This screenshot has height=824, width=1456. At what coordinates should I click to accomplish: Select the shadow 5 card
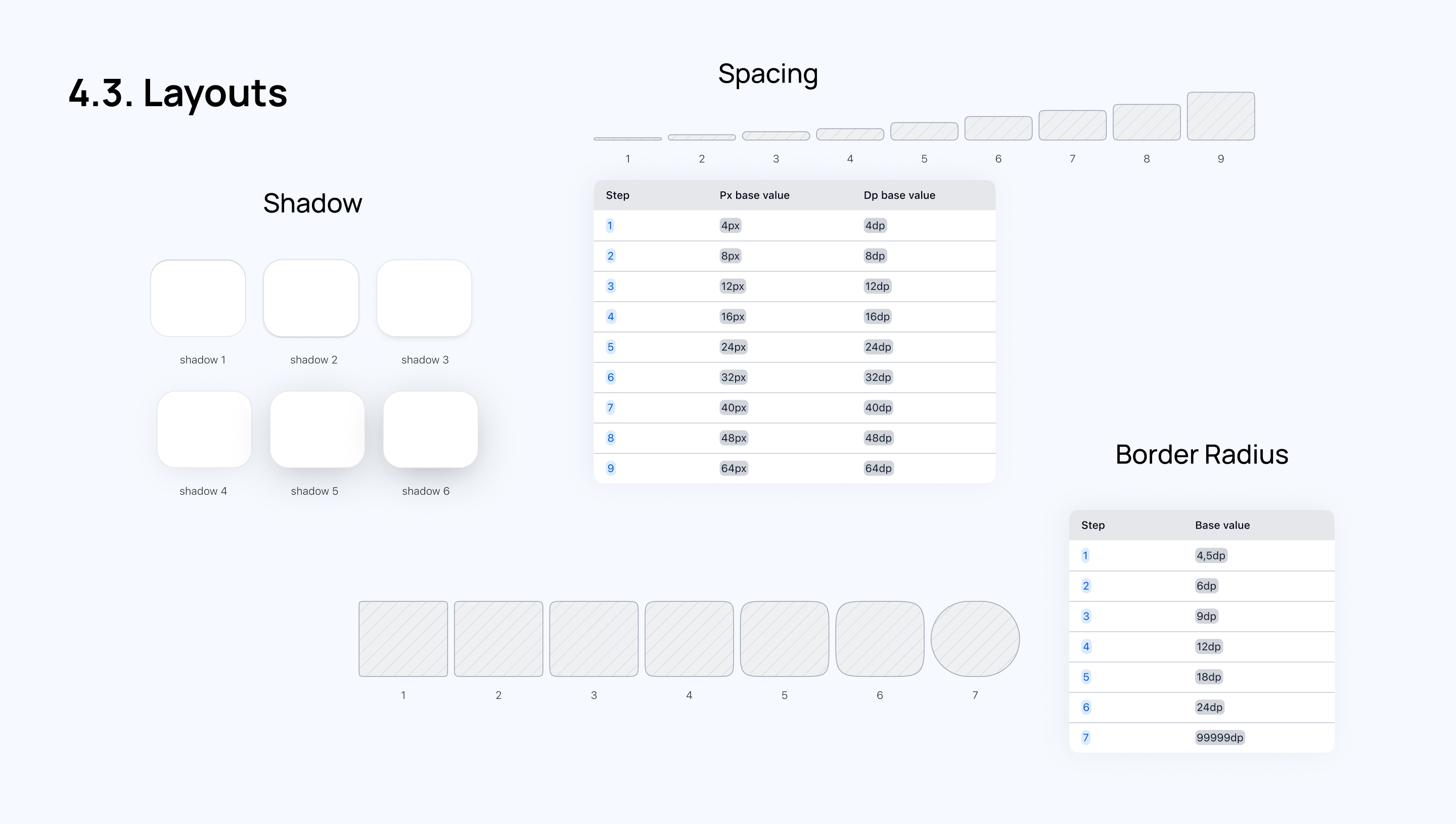(317, 429)
